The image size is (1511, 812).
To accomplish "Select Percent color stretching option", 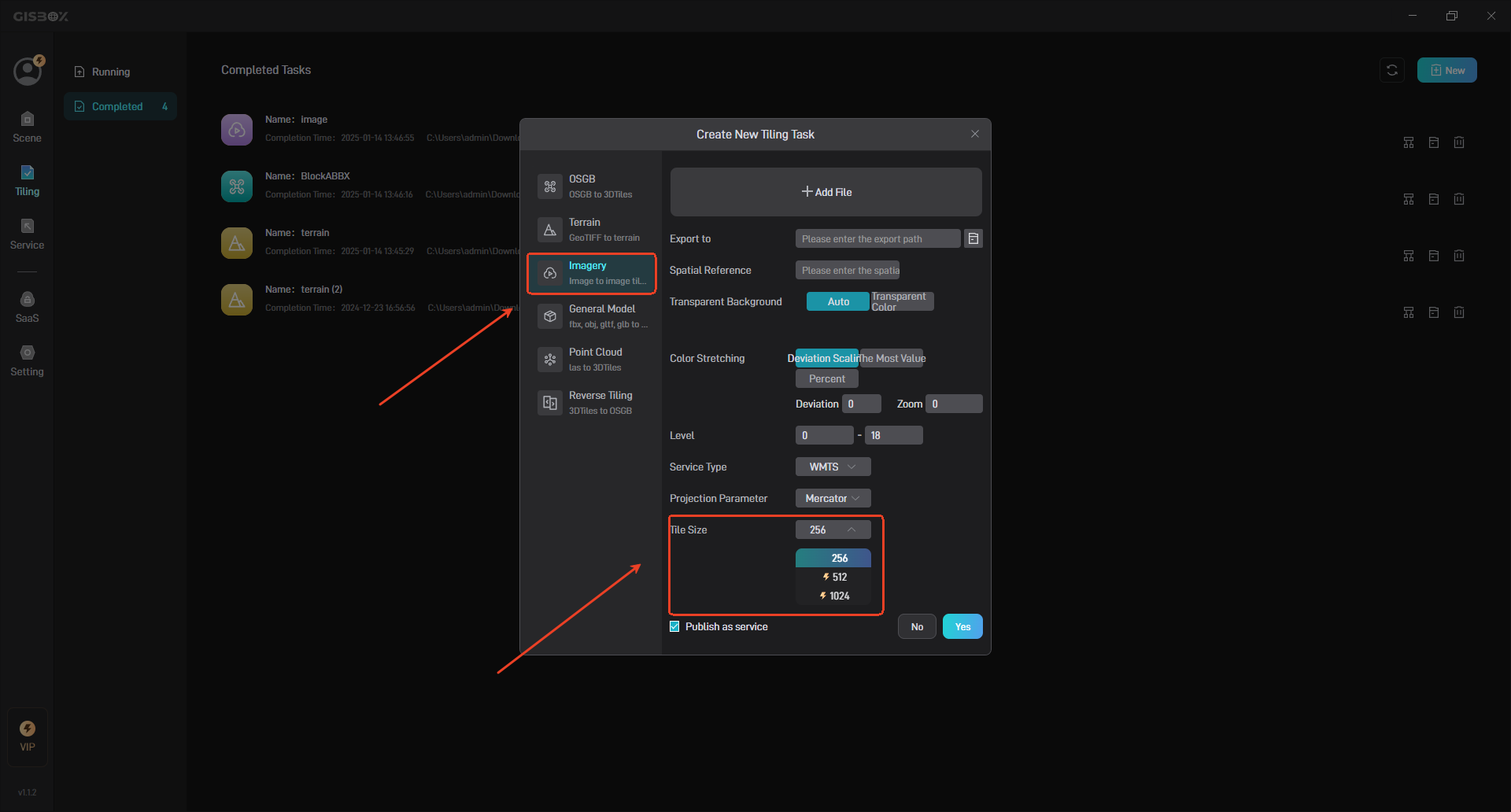I will point(827,378).
